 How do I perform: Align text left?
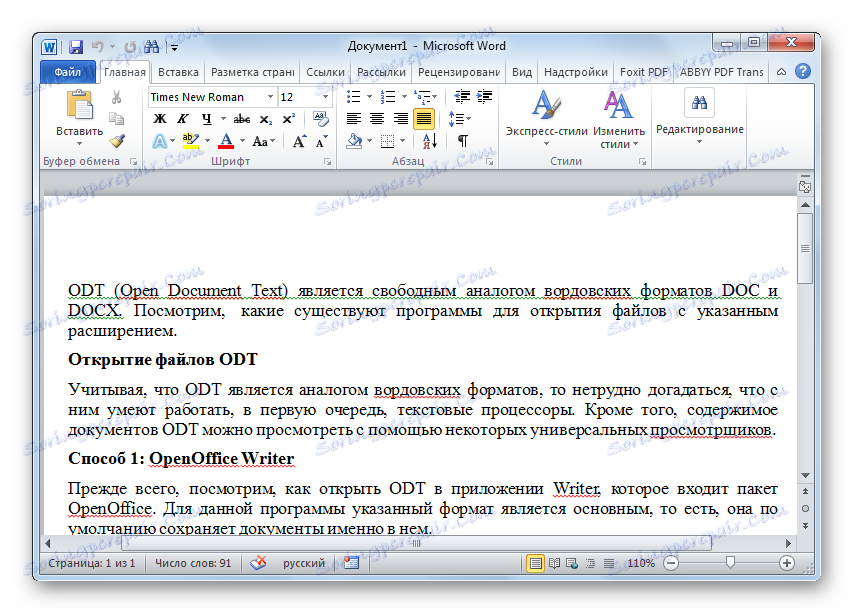pos(354,119)
